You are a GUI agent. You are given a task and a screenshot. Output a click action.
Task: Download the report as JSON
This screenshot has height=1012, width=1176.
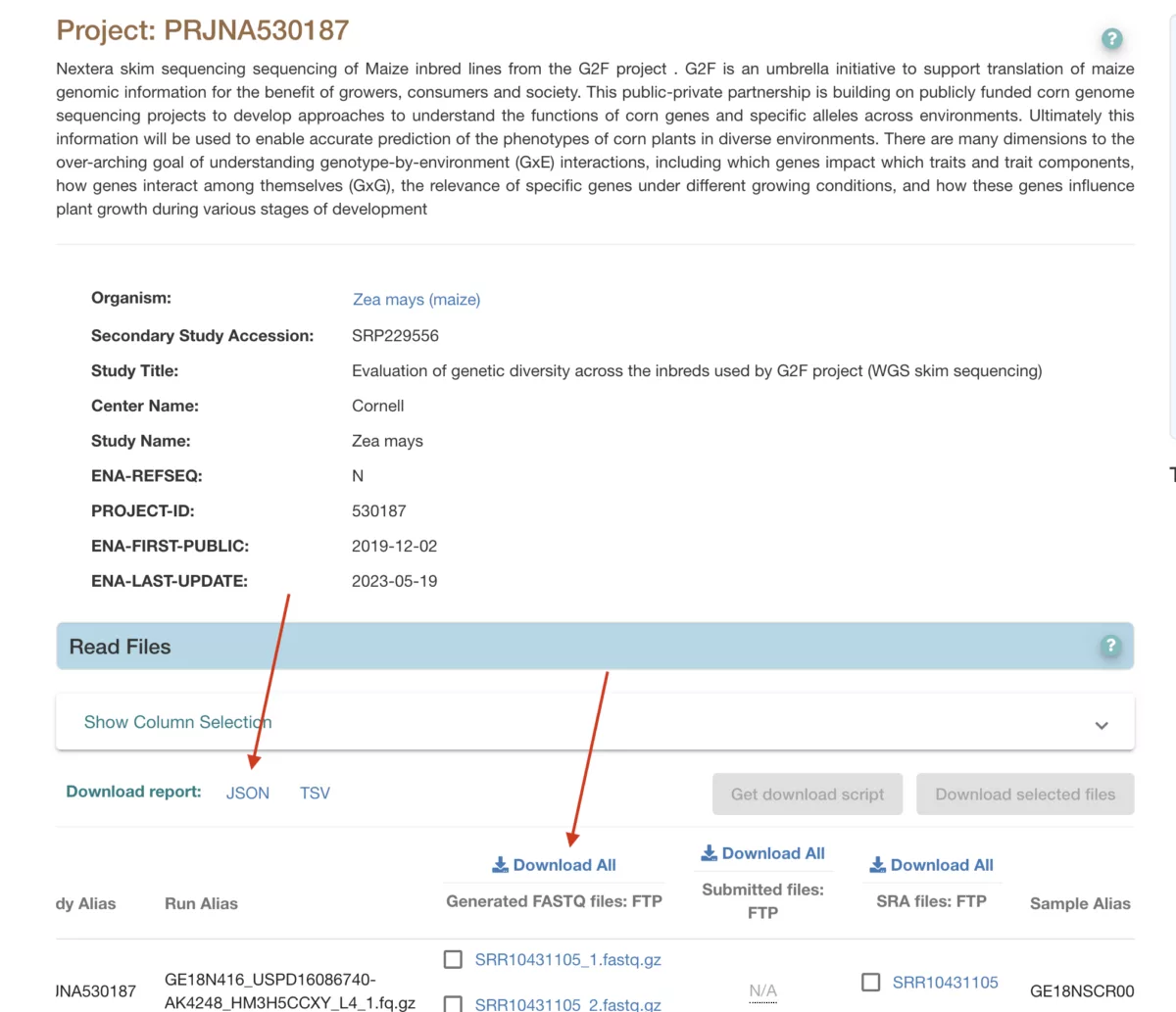pyautogui.click(x=247, y=793)
